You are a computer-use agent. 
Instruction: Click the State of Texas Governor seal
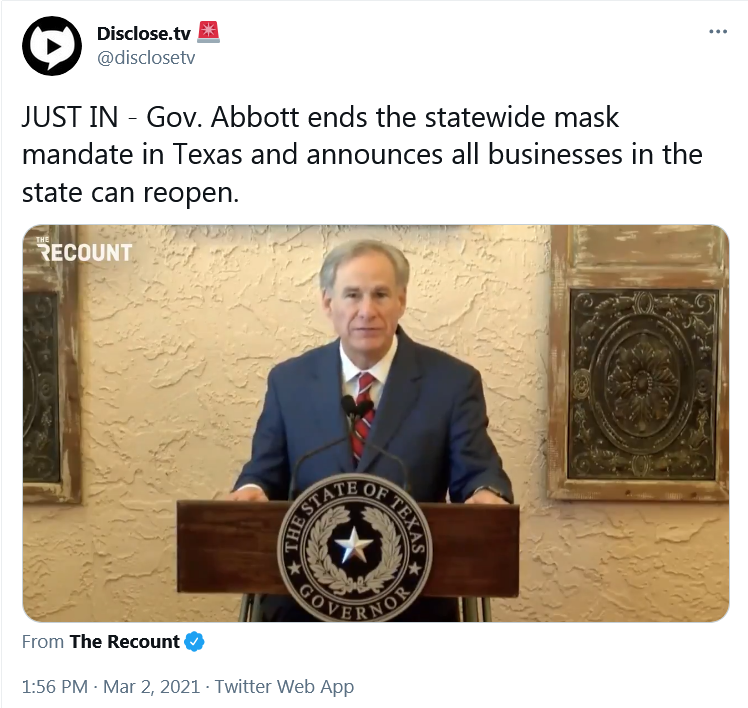click(354, 547)
